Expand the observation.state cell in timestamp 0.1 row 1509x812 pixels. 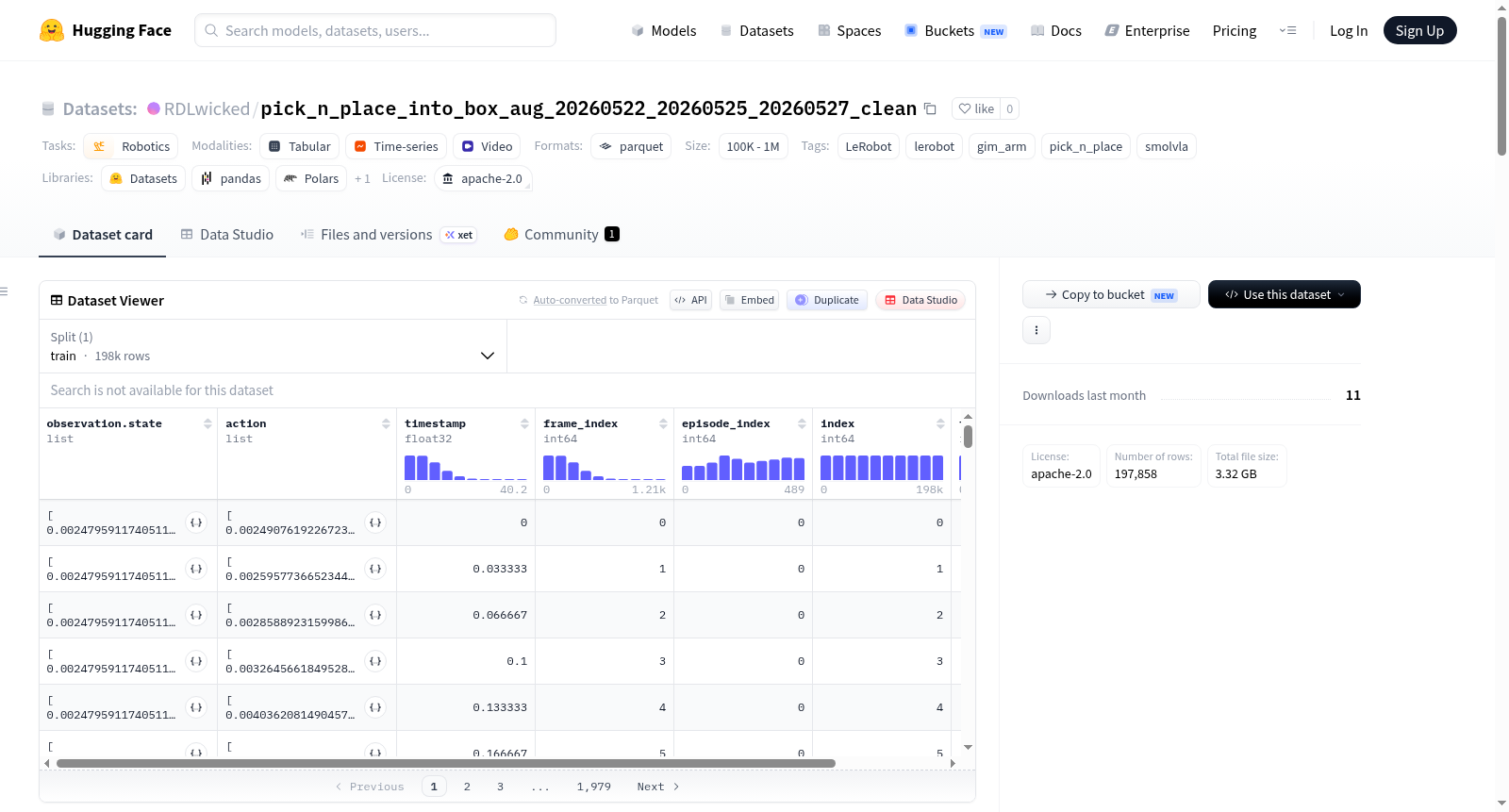pos(196,661)
